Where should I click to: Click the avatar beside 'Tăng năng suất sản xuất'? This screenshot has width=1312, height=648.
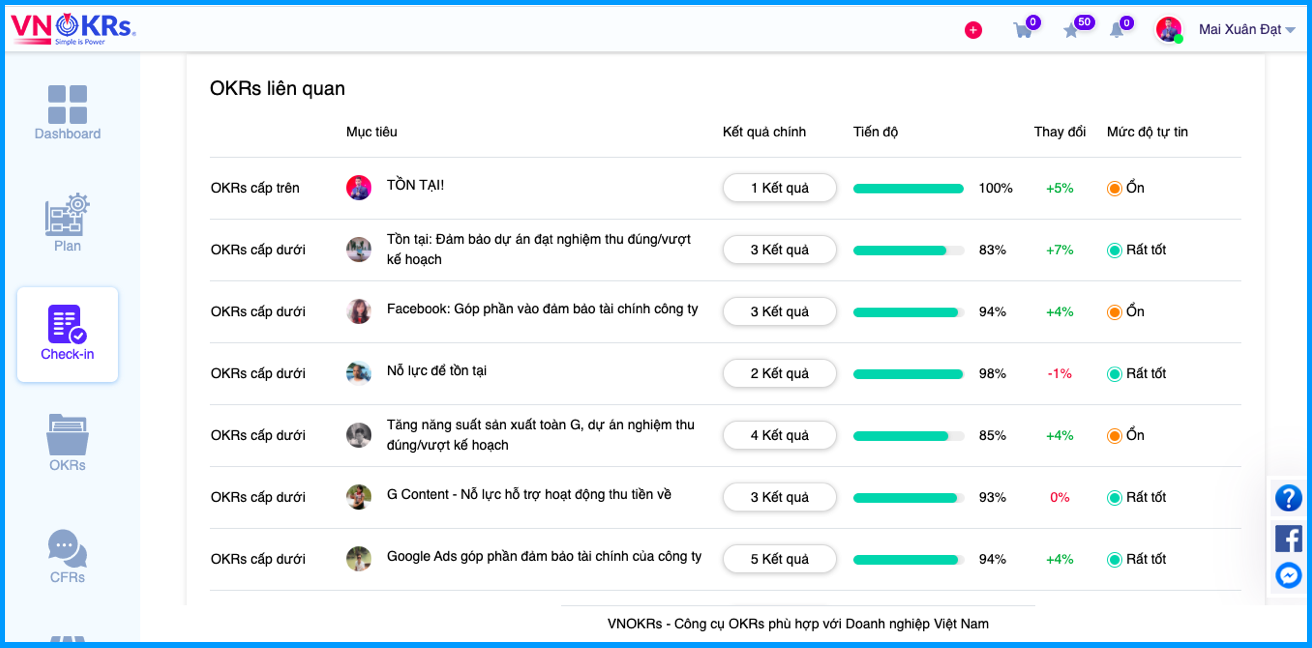point(359,436)
